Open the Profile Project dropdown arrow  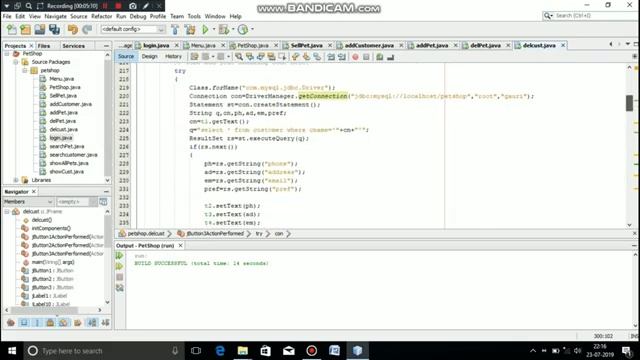(252, 29)
